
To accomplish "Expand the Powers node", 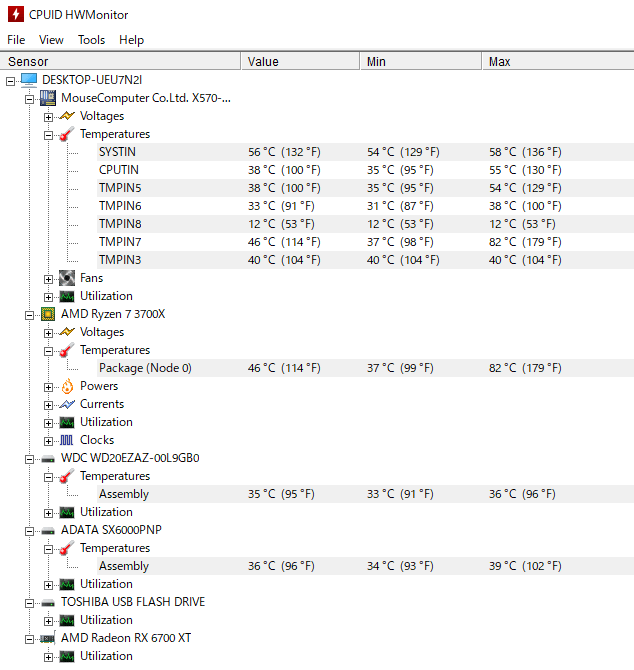I will (x=48, y=387).
